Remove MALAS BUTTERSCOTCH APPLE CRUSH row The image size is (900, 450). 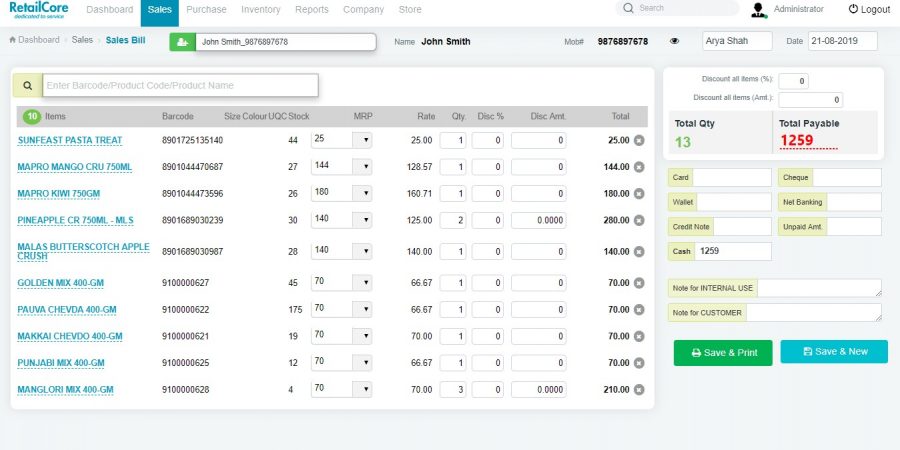(639, 251)
